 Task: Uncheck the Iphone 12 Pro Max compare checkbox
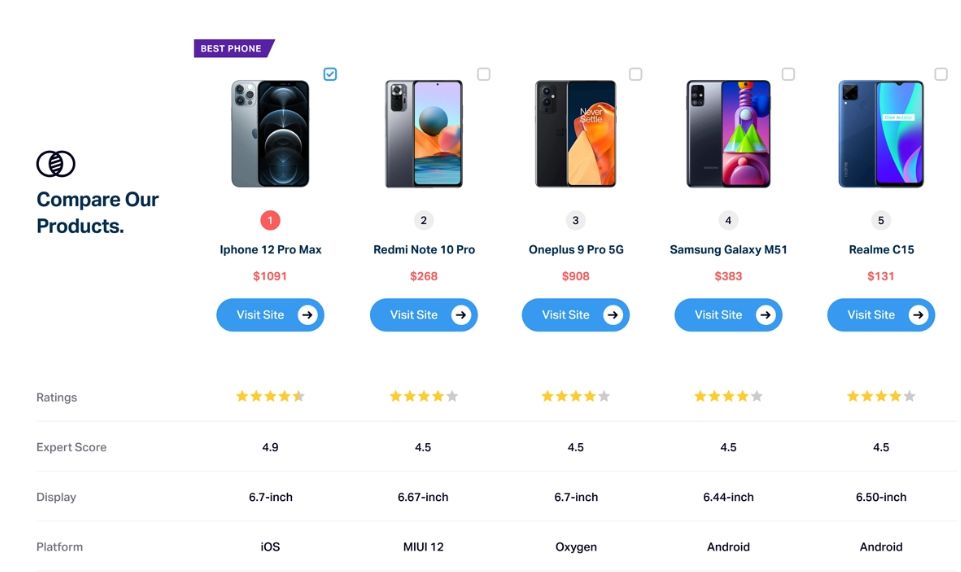331,74
